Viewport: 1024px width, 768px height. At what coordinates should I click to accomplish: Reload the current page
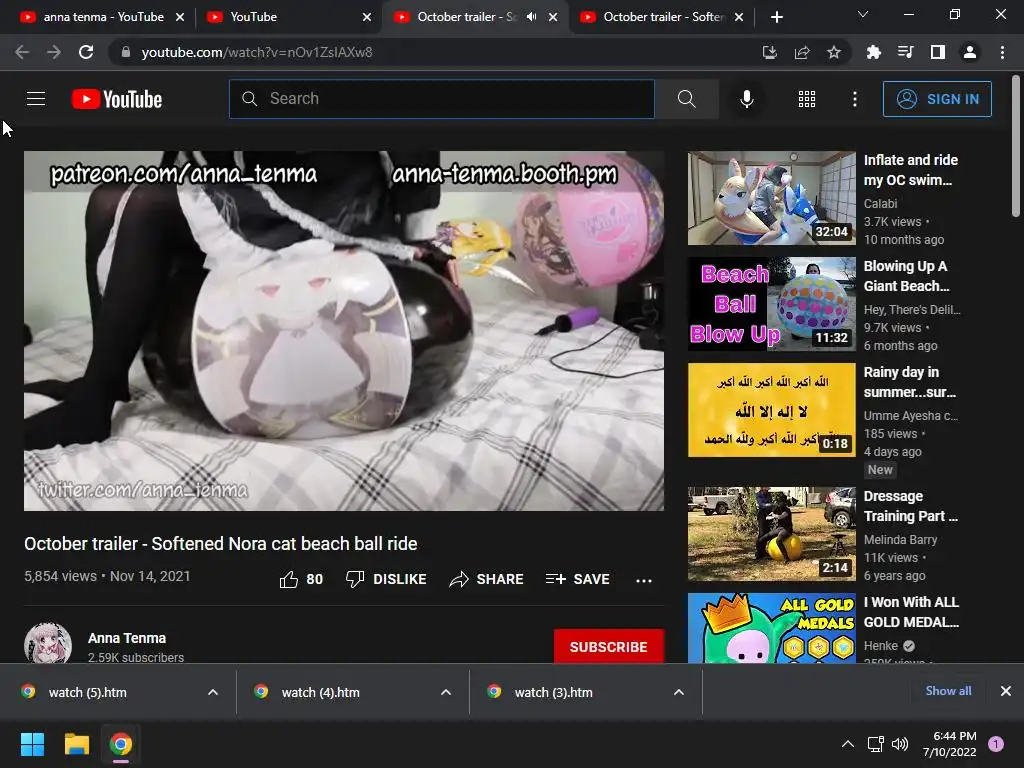tap(86, 52)
